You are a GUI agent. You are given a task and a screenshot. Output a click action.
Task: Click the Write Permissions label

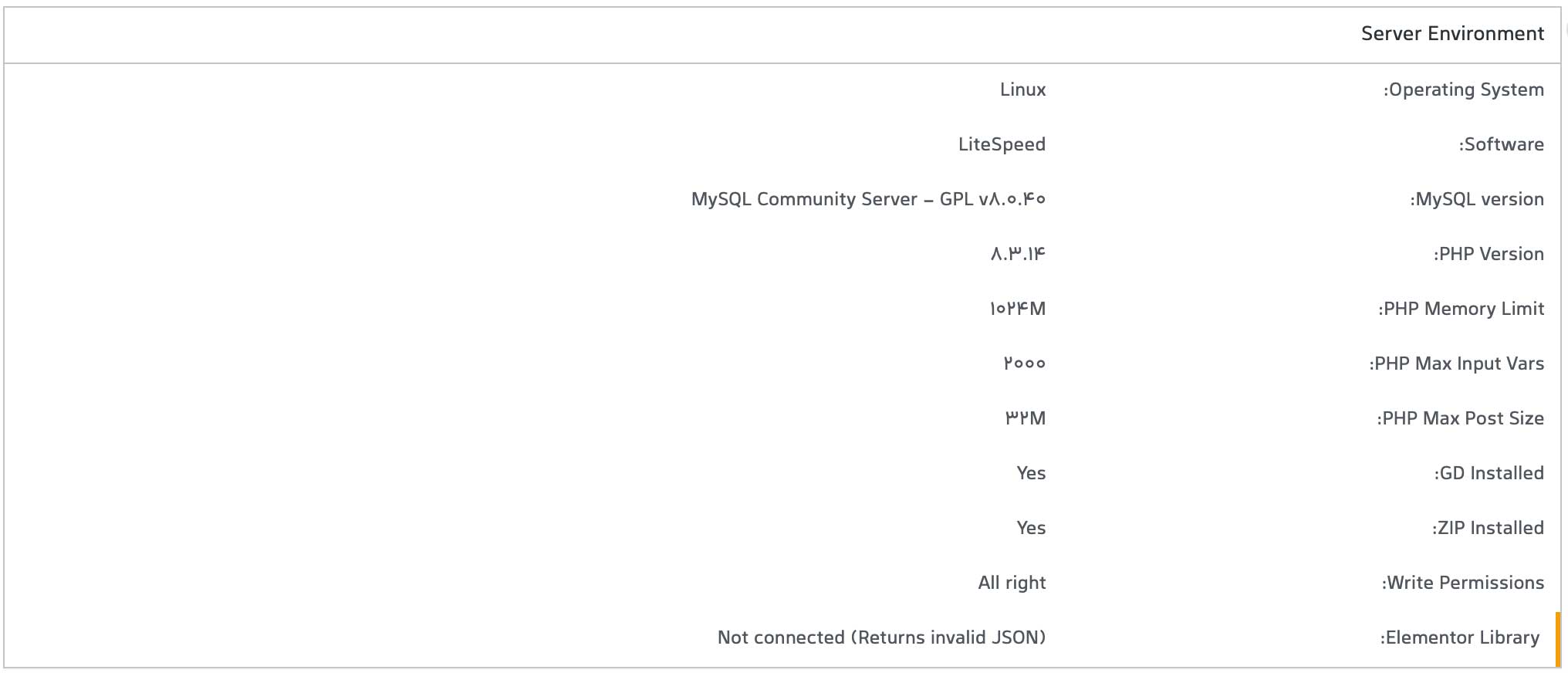(x=1462, y=583)
